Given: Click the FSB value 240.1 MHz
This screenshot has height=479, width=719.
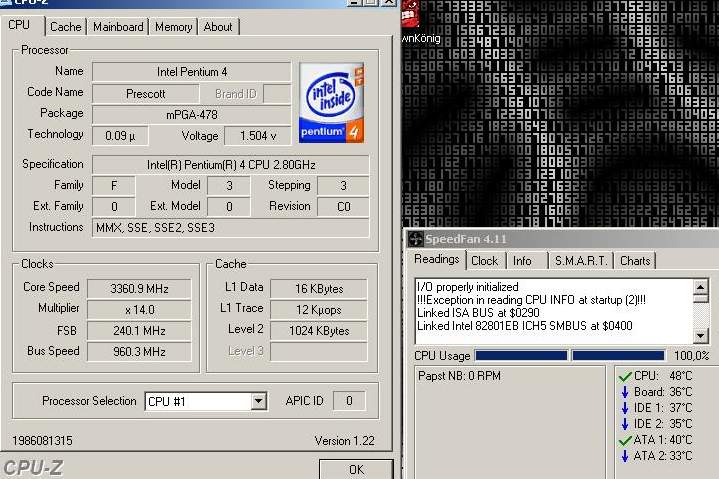Looking at the screenshot, I should pos(139,331).
